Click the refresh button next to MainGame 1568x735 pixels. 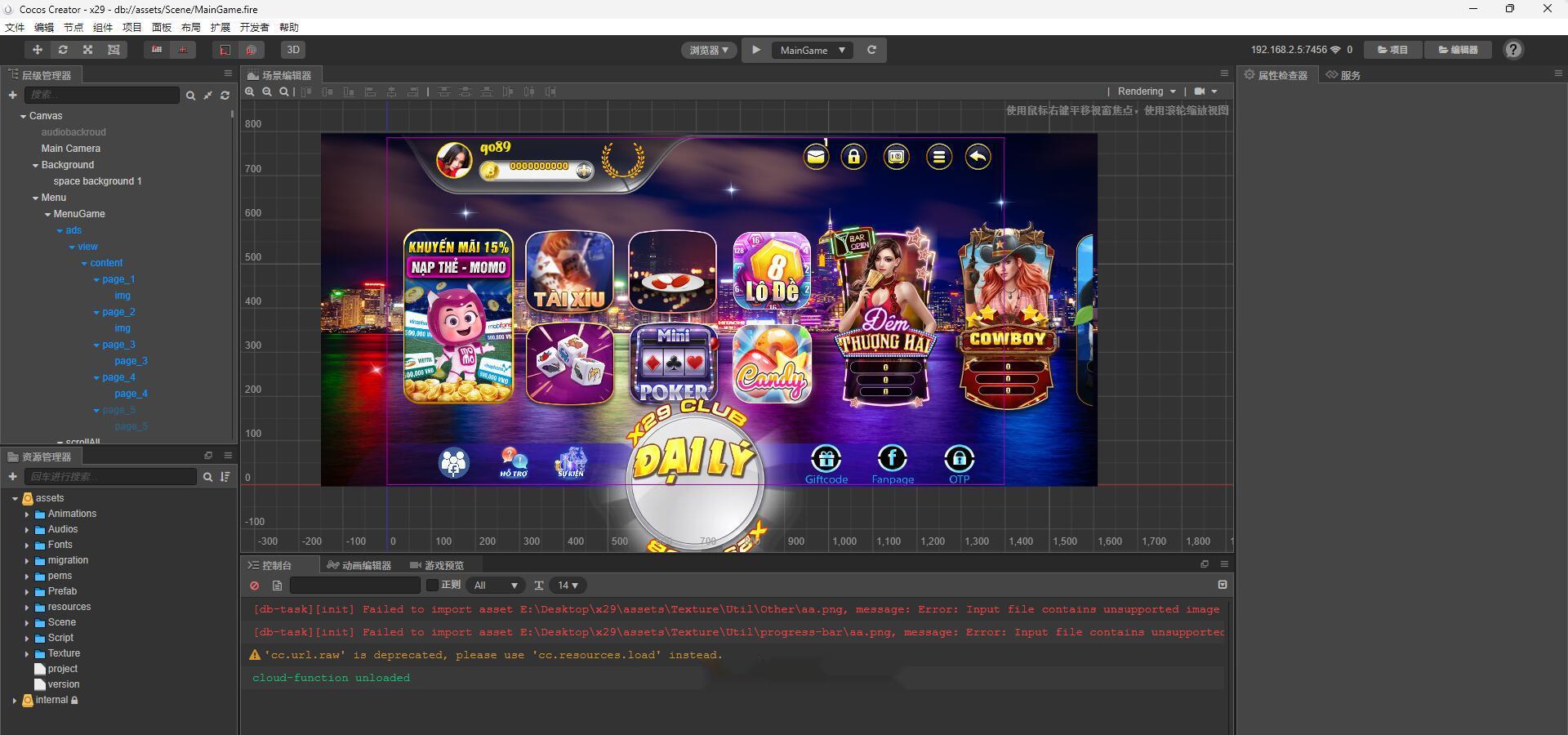pyautogui.click(x=871, y=50)
